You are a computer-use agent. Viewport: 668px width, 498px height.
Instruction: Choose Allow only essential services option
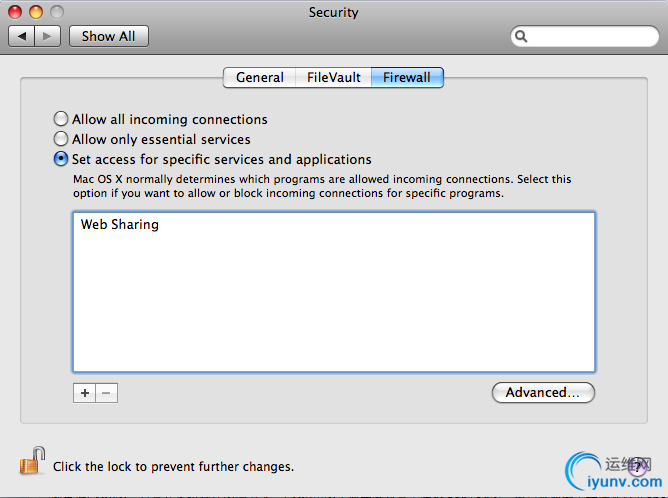pyautogui.click(x=62, y=139)
